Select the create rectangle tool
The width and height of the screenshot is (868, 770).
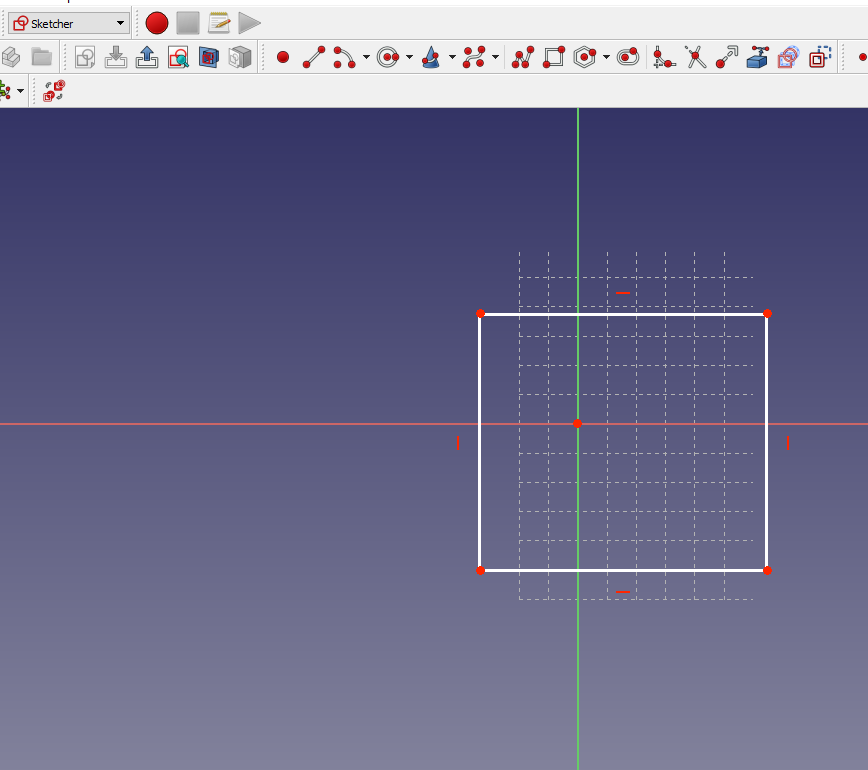pos(554,57)
